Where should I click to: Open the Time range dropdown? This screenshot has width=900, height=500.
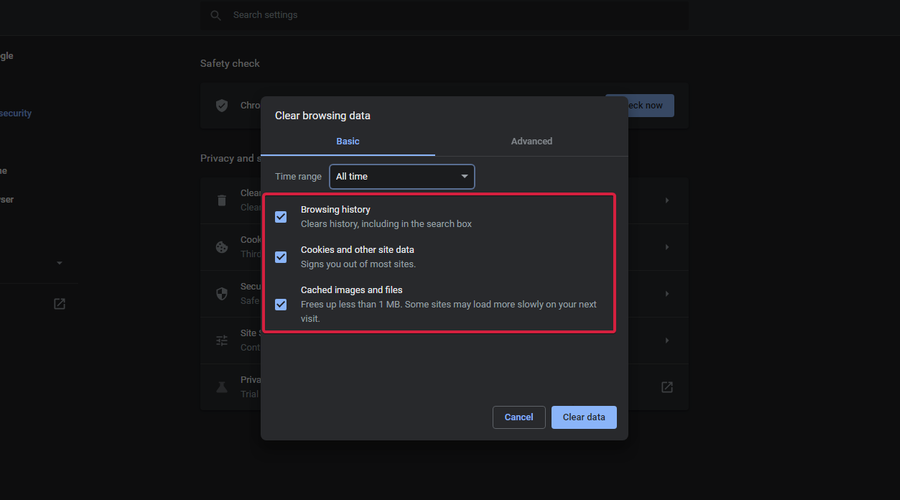[x=403, y=177]
